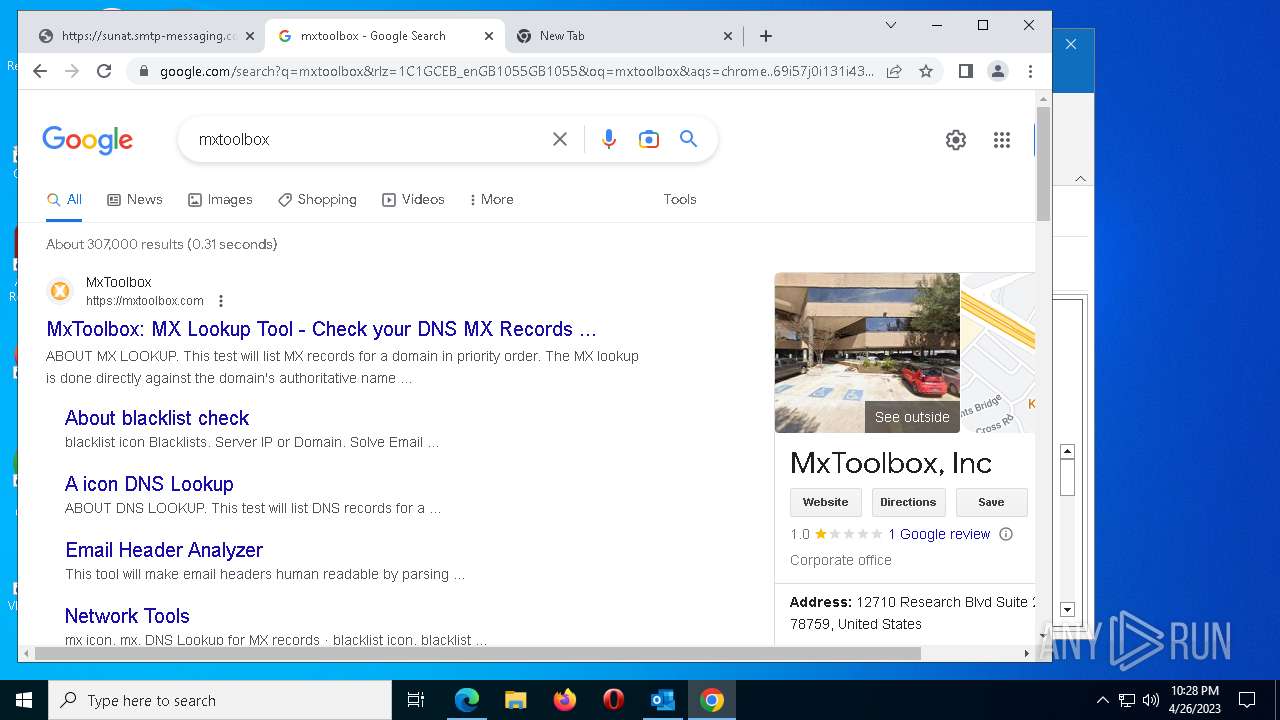Collapse the chevron in the background window
The width and height of the screenshot is (1280, 720).
(1080, 178)
